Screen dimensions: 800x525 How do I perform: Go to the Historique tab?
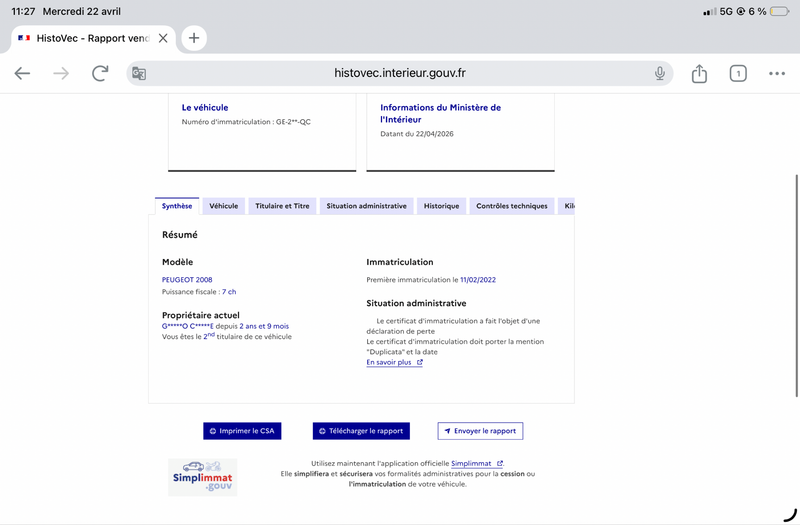point(441,206)
